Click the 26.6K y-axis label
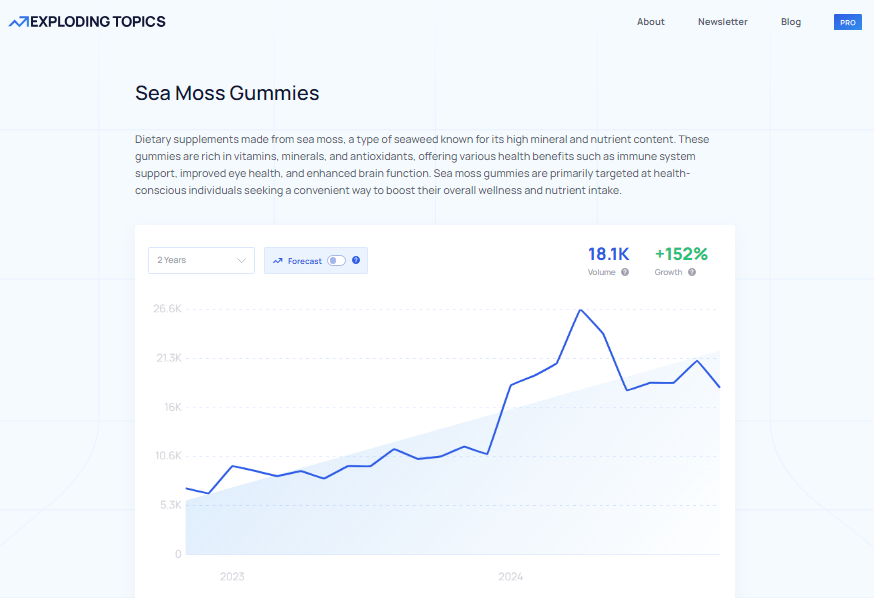This screenshot has width=874, height=598. [167, 309]
